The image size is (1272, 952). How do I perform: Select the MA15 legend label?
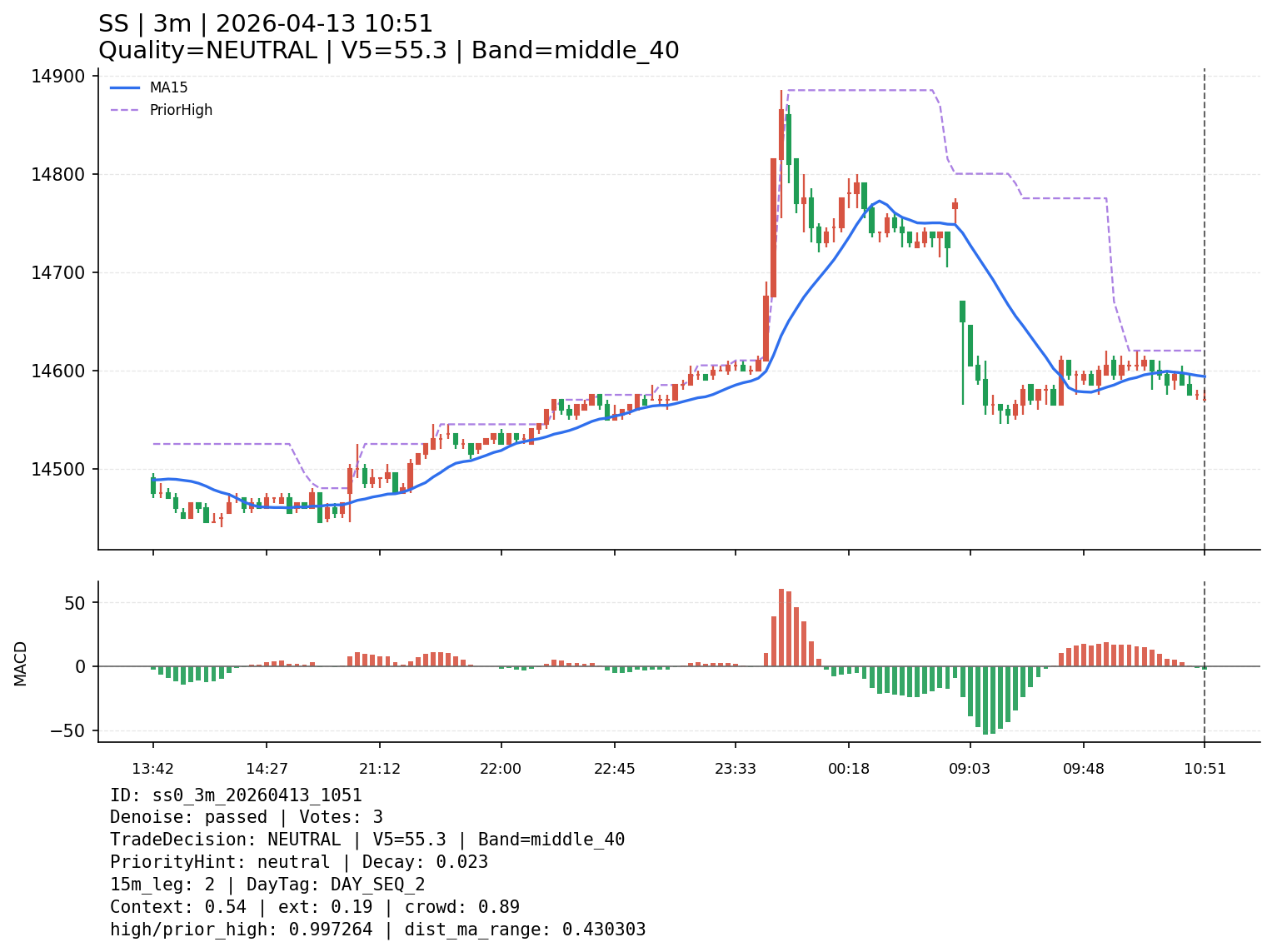(168, 87)
